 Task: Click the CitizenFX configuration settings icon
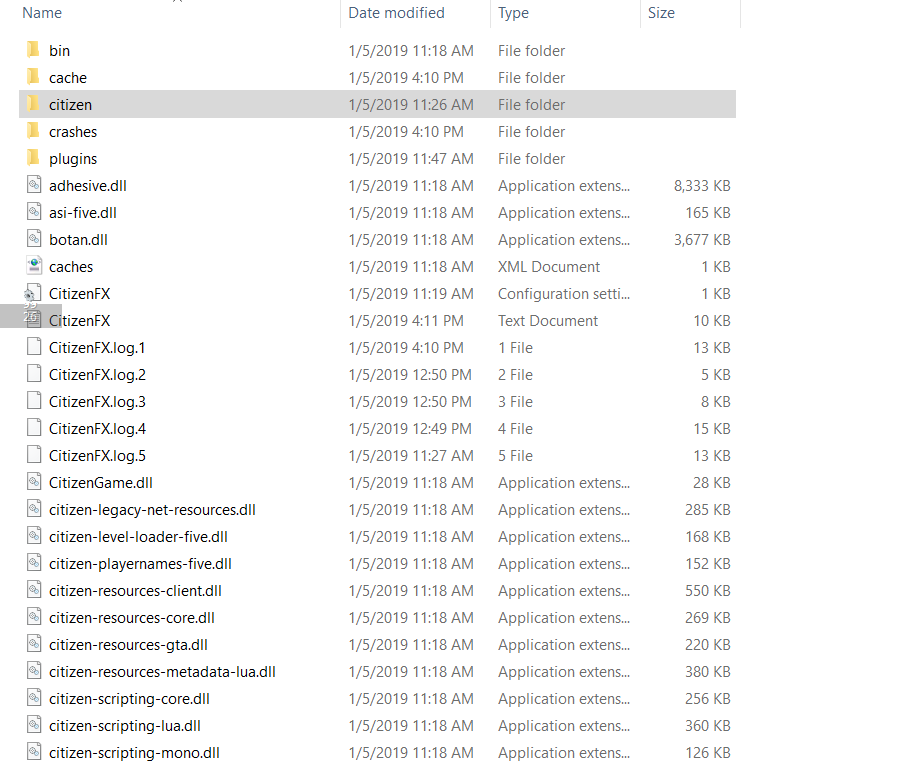33,293
